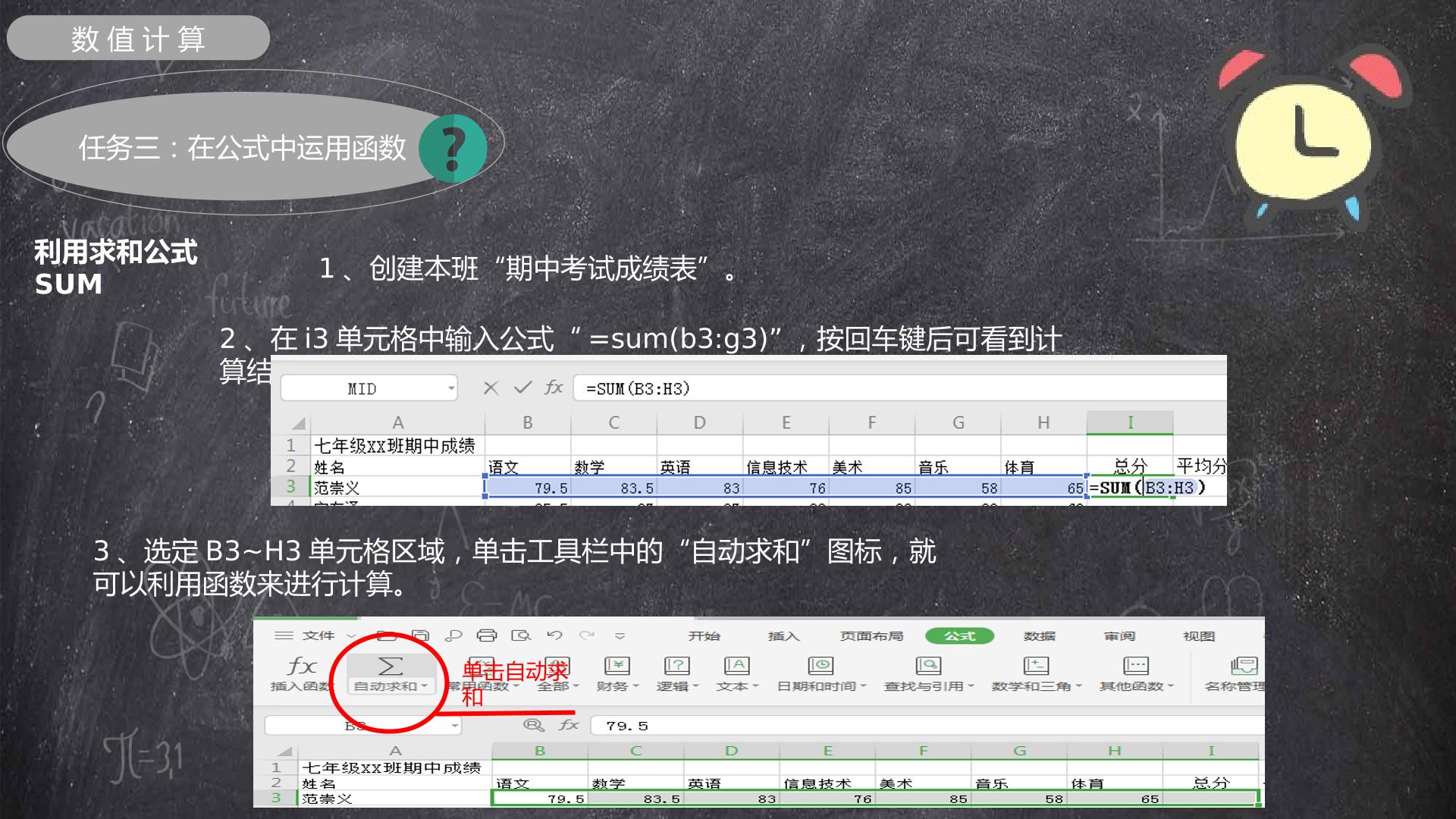The image size is (1456, 819).
Task: Expand the name box dropdown under the ribbon
Action: pyautogui.click(x=454, y=726)
